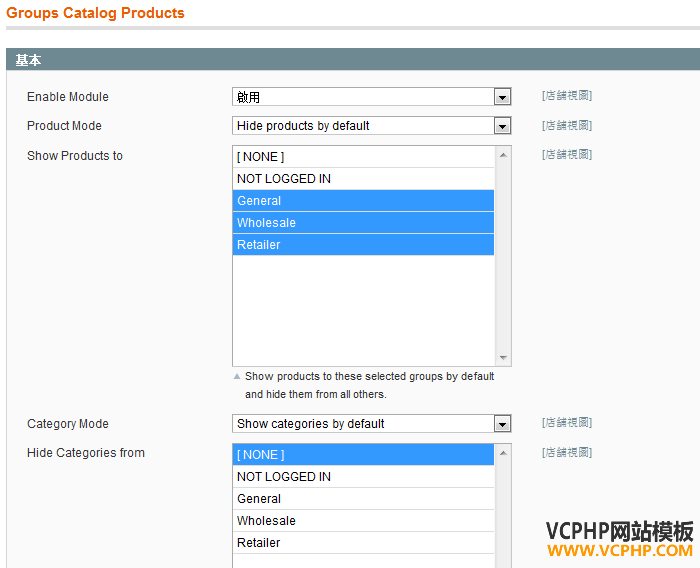700x568 pixels.
Task: Select [ NONE ] in Hide Categories from list
Action: [x=363, y=455]
